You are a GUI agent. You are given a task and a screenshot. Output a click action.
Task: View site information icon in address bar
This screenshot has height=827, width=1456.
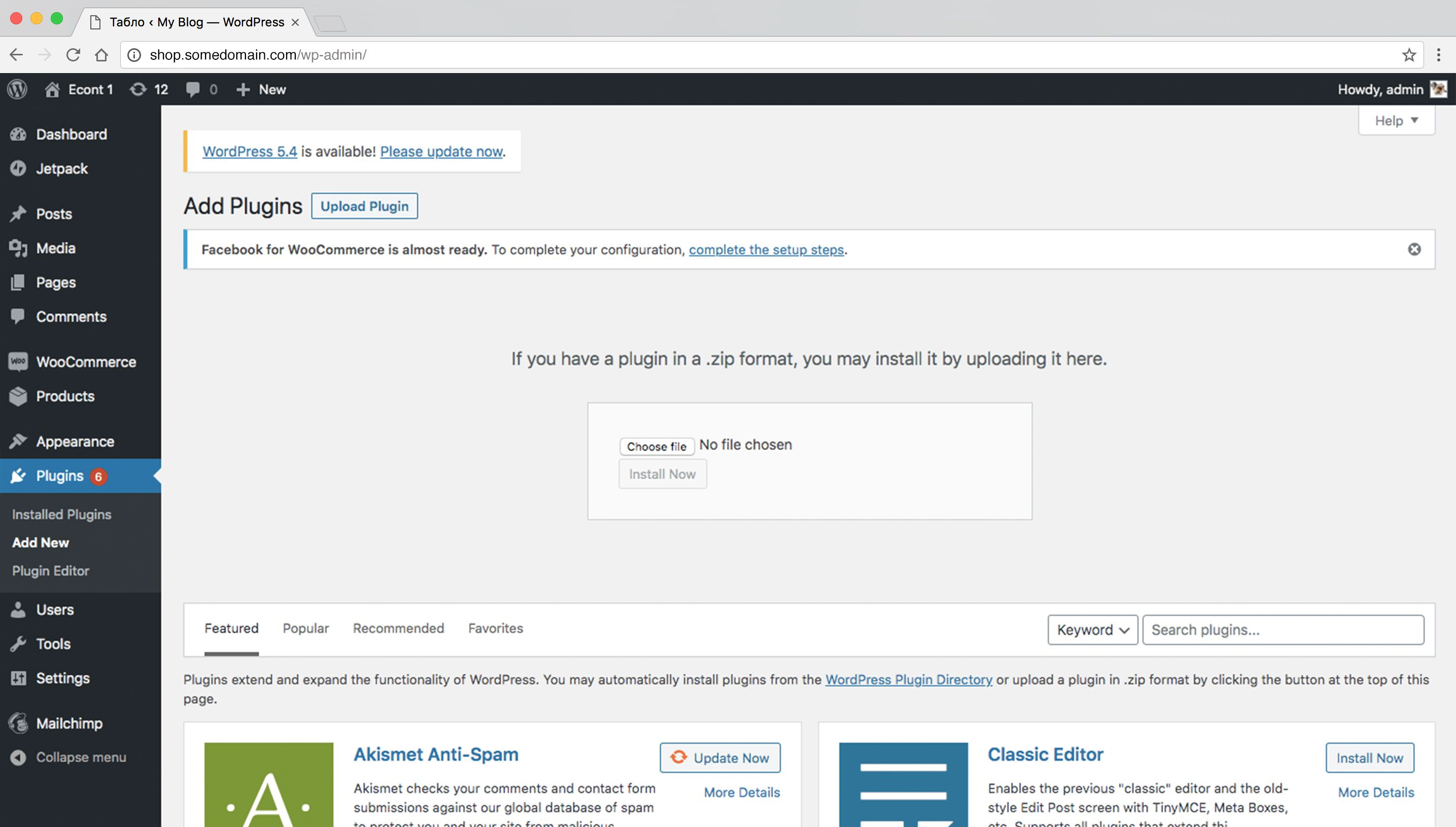pos(134,55)
